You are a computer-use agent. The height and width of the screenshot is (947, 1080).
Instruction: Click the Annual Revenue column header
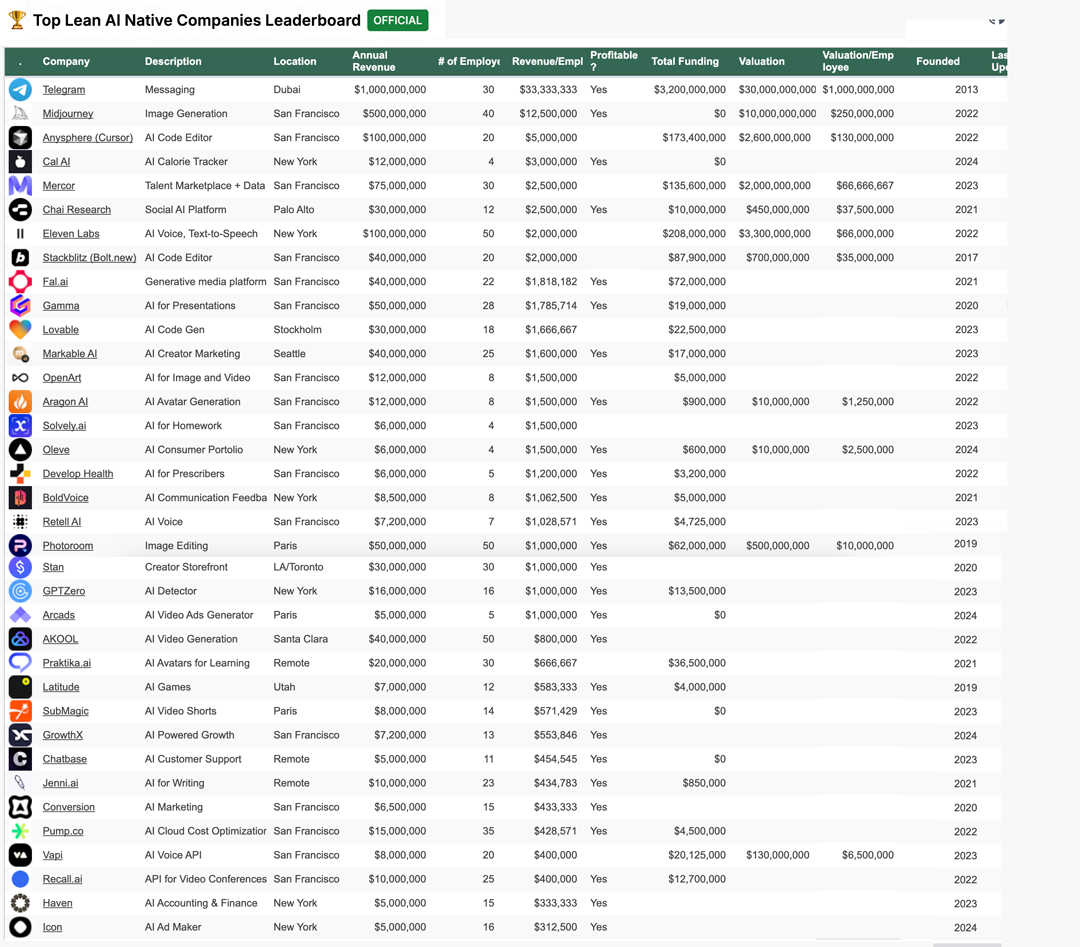374,61
